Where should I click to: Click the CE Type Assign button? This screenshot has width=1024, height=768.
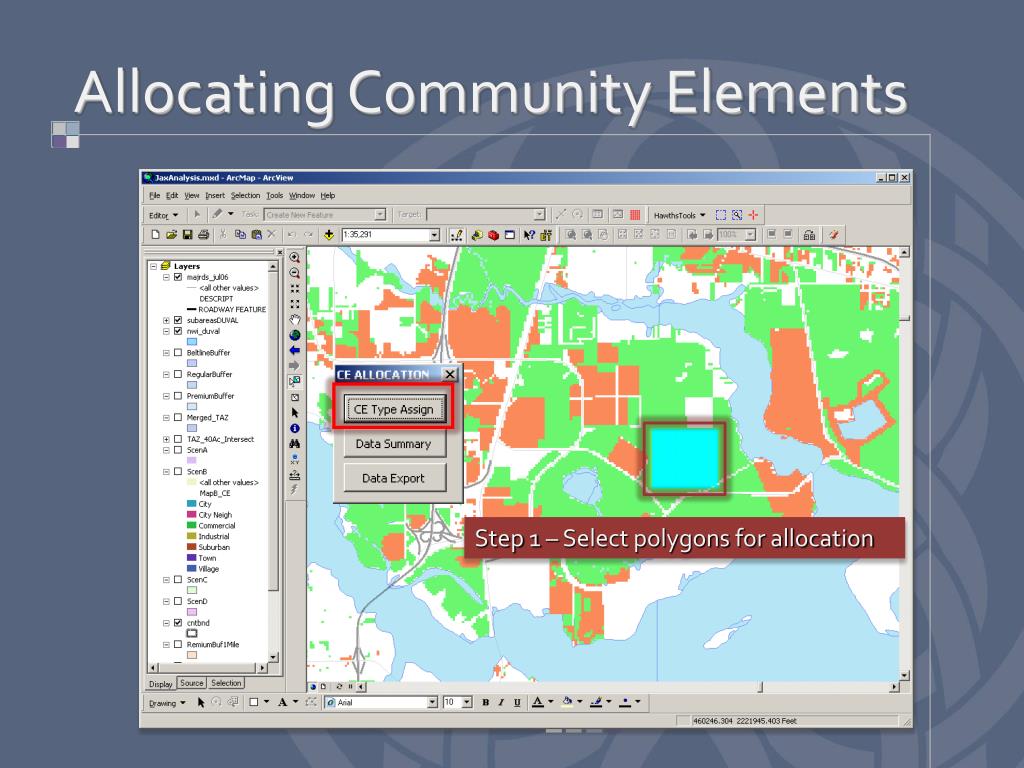(x=393, y=409)
